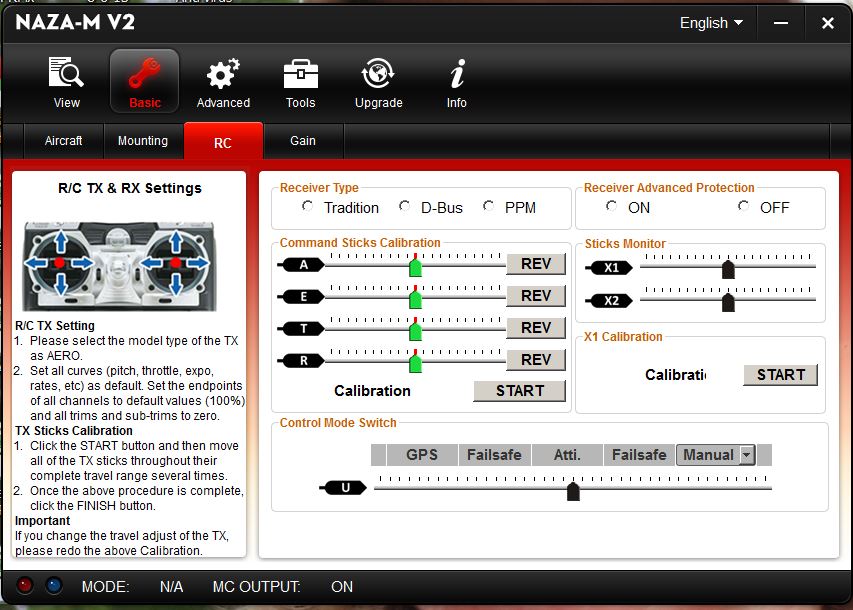Click the E channel green slider handle
The height and width of the screenshot is (610, 853).
tap(415, 299)
